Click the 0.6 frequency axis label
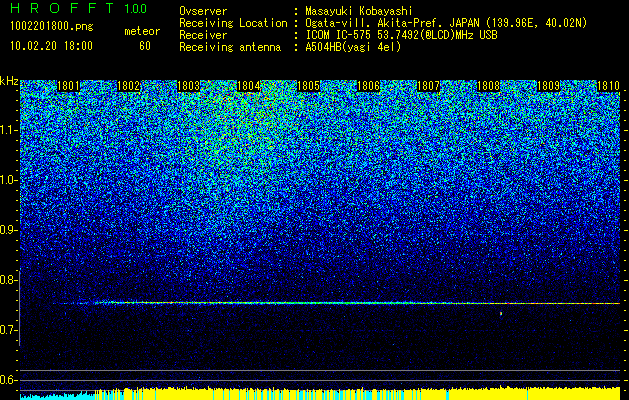This screenshot has height=400, width=629. 8,380
